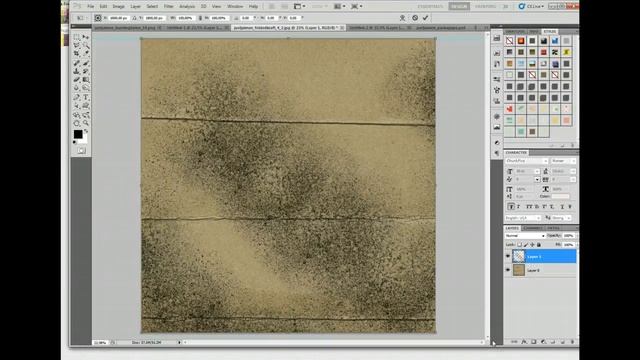Click the Delete layer trash icon
This screenshot has width=640, height=360.
(x=572, y=342)
